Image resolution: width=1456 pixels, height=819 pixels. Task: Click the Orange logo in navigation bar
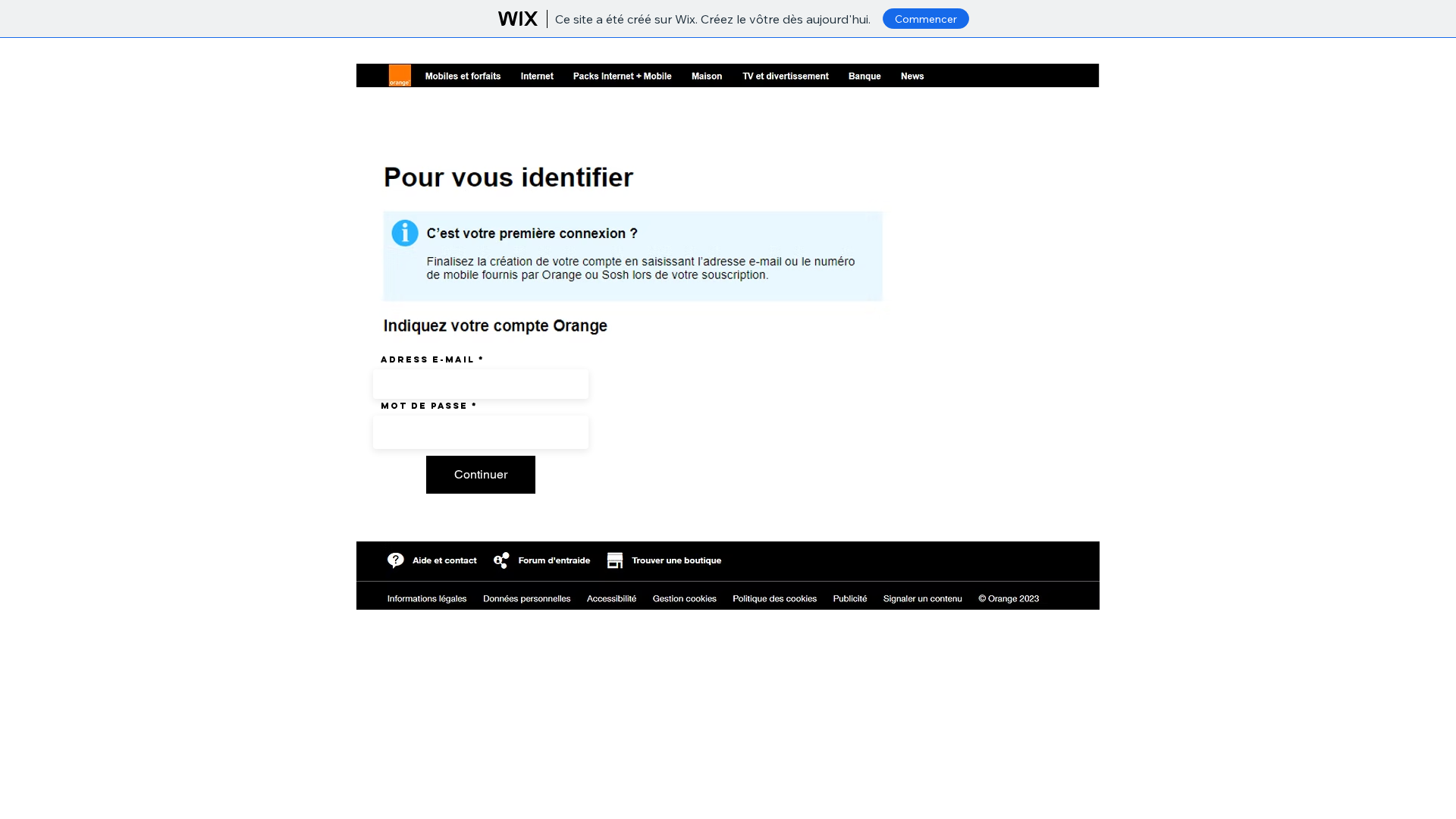pos(400,75)
